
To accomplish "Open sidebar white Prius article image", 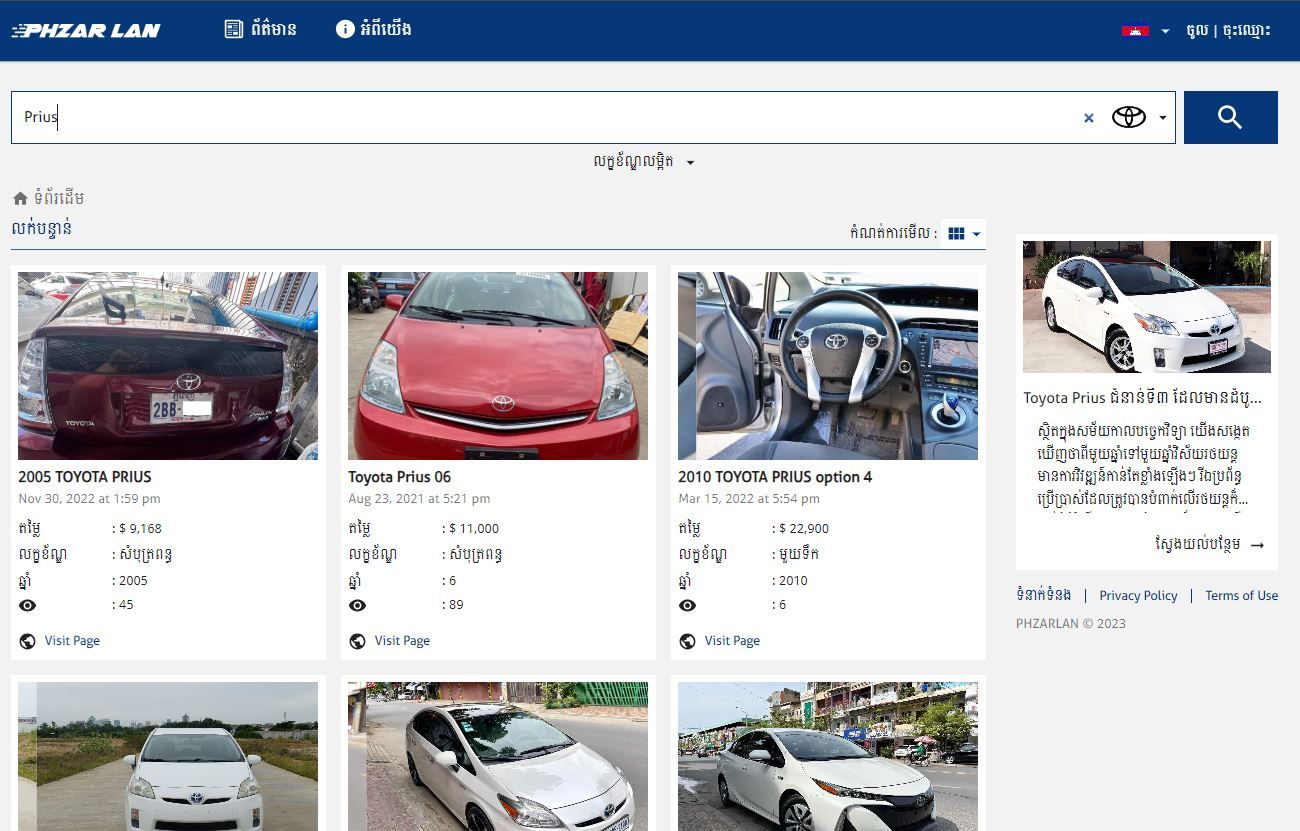I will click(1147, 307).
